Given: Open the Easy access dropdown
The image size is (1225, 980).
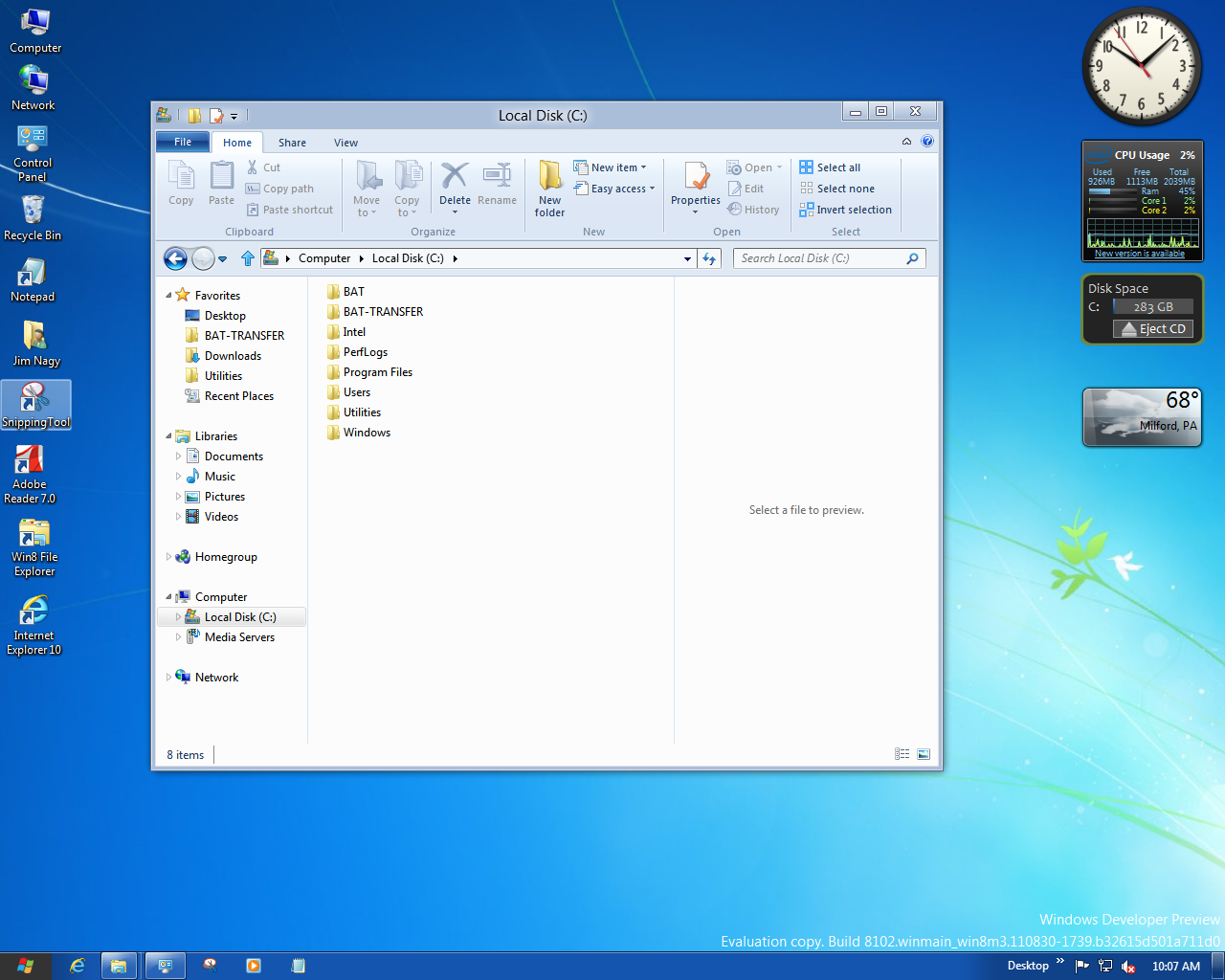Looking at the screenshot, I should coord(614,189).
